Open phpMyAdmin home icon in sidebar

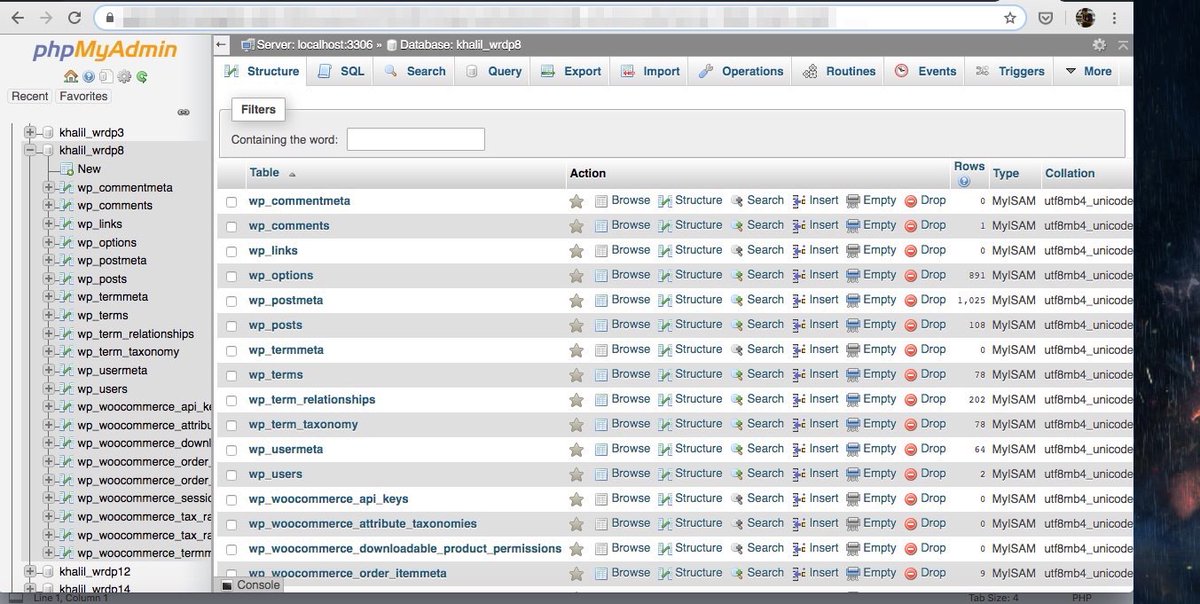click(70, 77)
